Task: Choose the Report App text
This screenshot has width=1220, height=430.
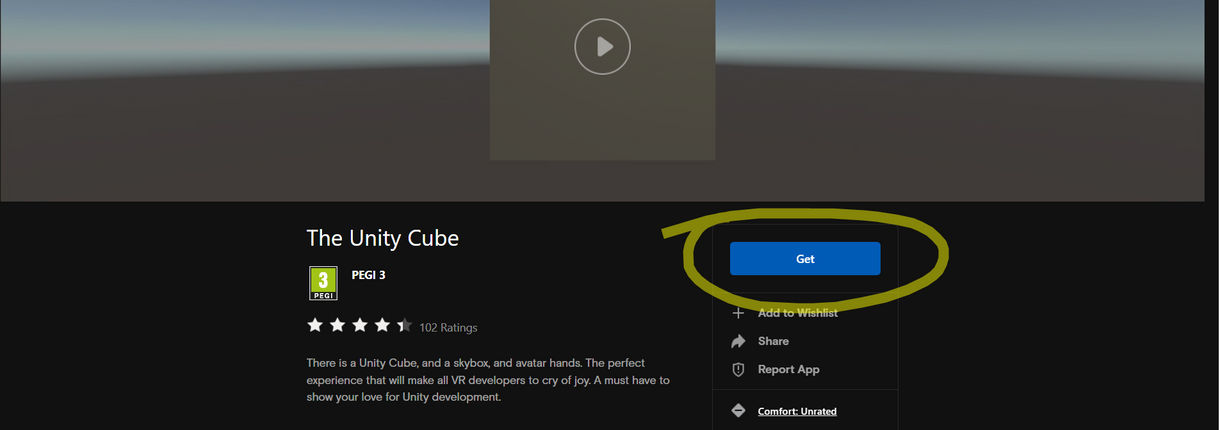Action: tap(788, 369)
